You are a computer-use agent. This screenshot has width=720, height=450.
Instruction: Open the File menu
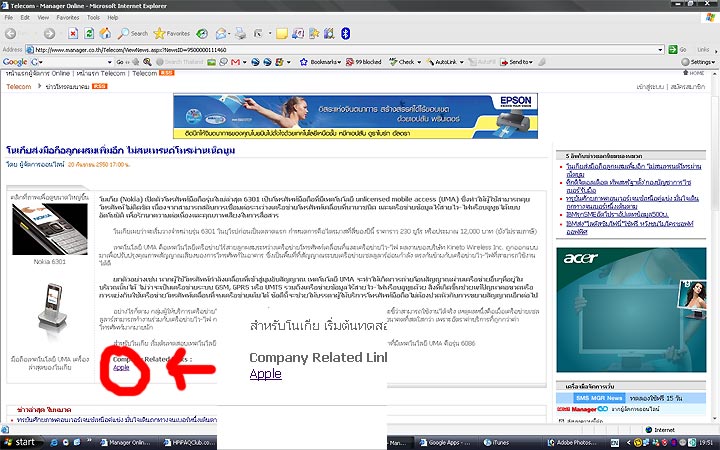9,17
